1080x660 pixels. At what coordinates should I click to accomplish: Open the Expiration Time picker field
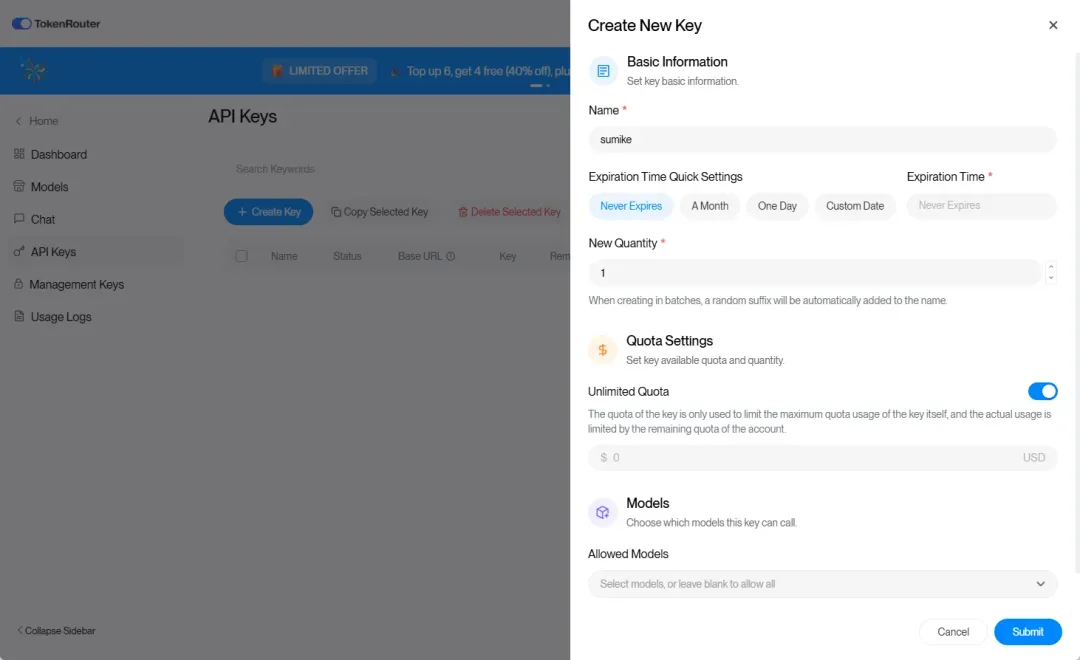(981, 205)
